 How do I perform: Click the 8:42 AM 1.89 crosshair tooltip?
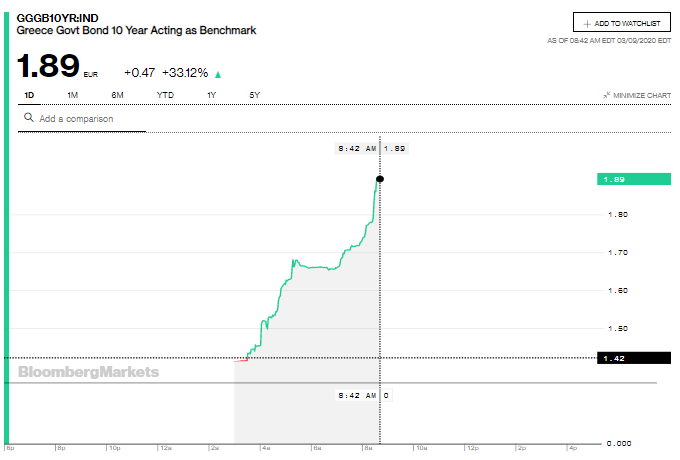click(371, 149)
